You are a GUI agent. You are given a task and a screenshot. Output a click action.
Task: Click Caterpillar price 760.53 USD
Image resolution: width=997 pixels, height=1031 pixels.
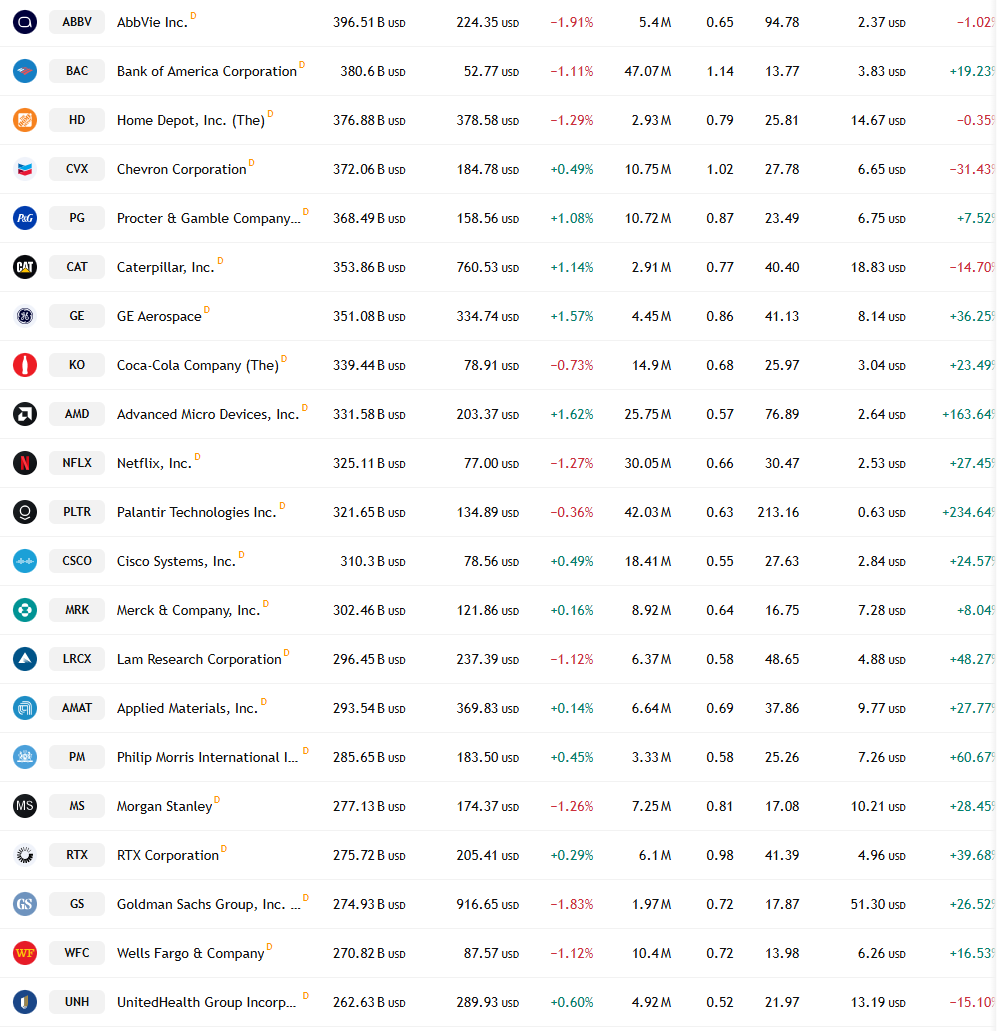[488, 268]
